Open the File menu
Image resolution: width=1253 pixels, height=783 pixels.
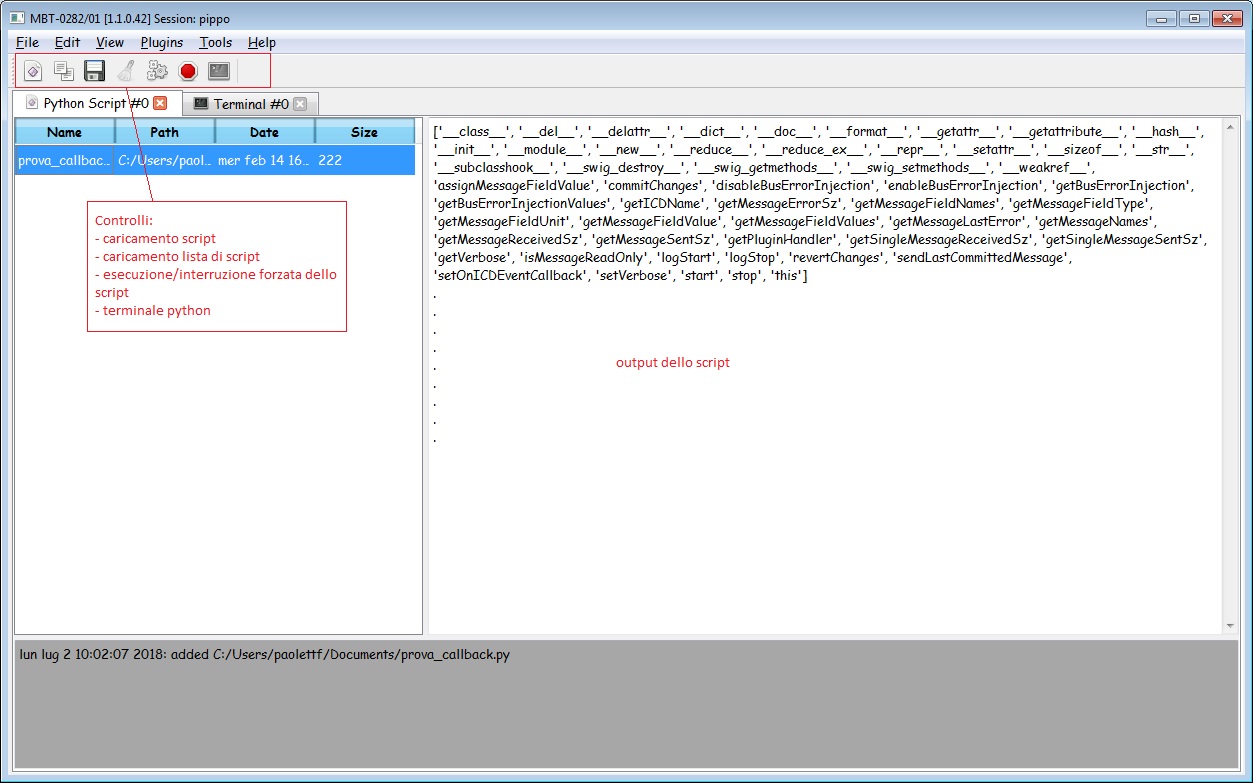click(27, 42)
